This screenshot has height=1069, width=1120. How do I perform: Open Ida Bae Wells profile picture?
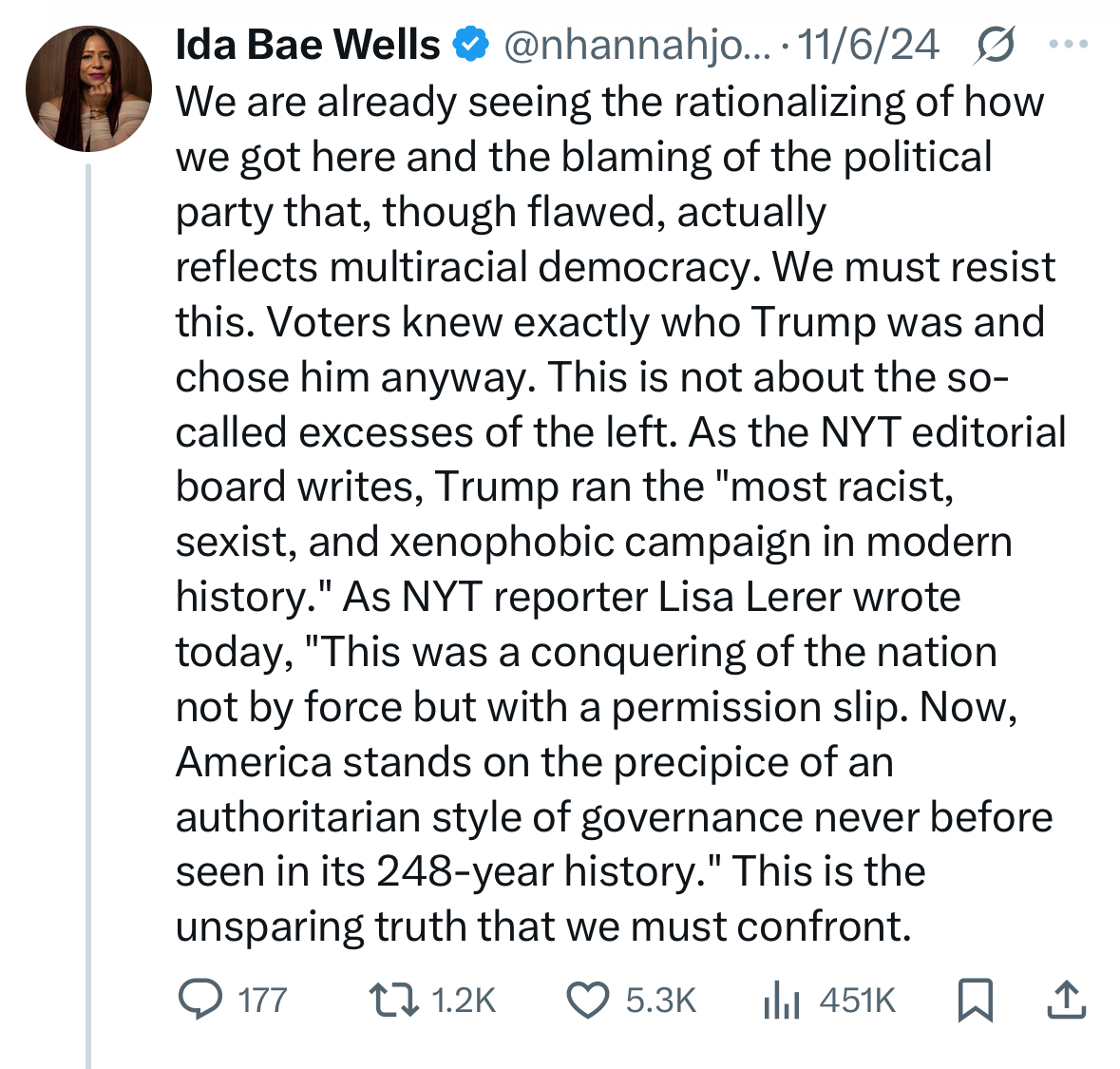(88, 89)
